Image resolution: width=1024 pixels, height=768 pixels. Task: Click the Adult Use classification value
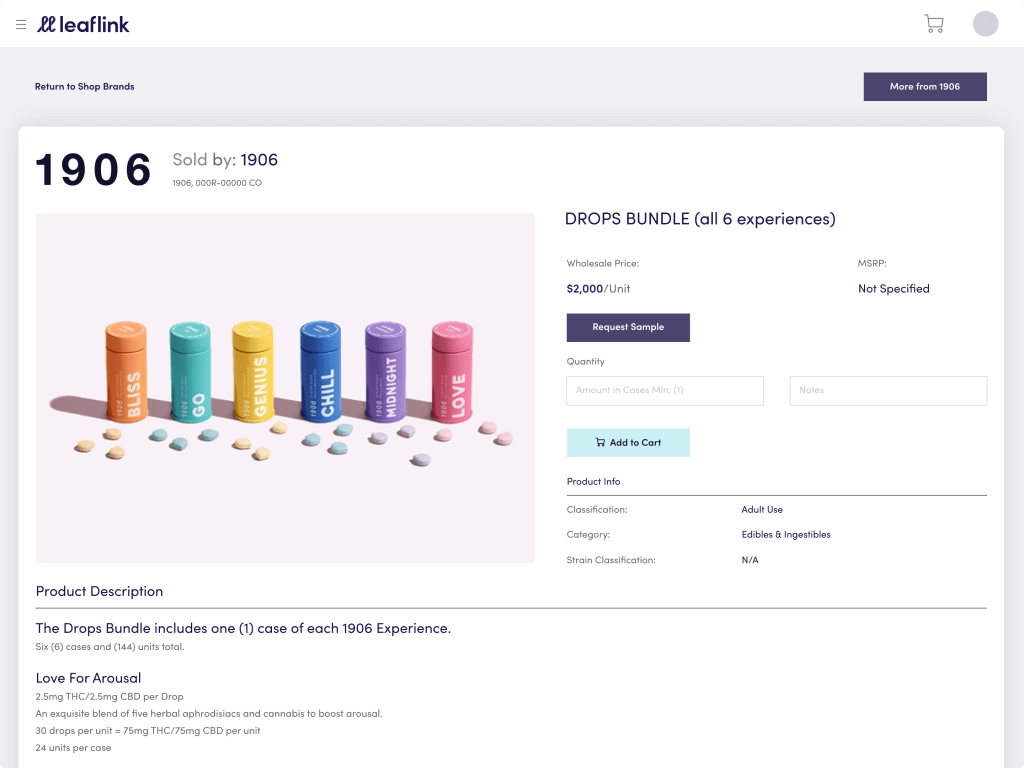click(x=762, y=510)
